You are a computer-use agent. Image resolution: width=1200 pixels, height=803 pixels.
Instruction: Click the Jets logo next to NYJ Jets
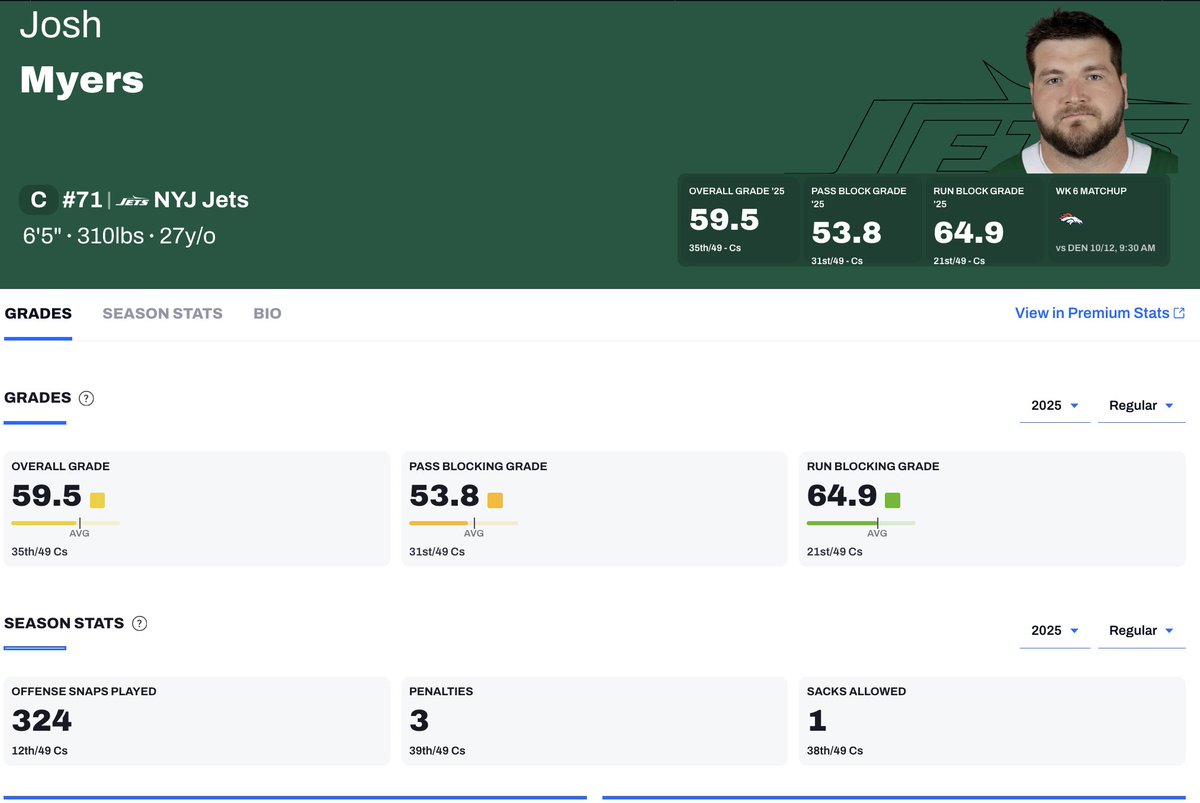pos(132,200)
